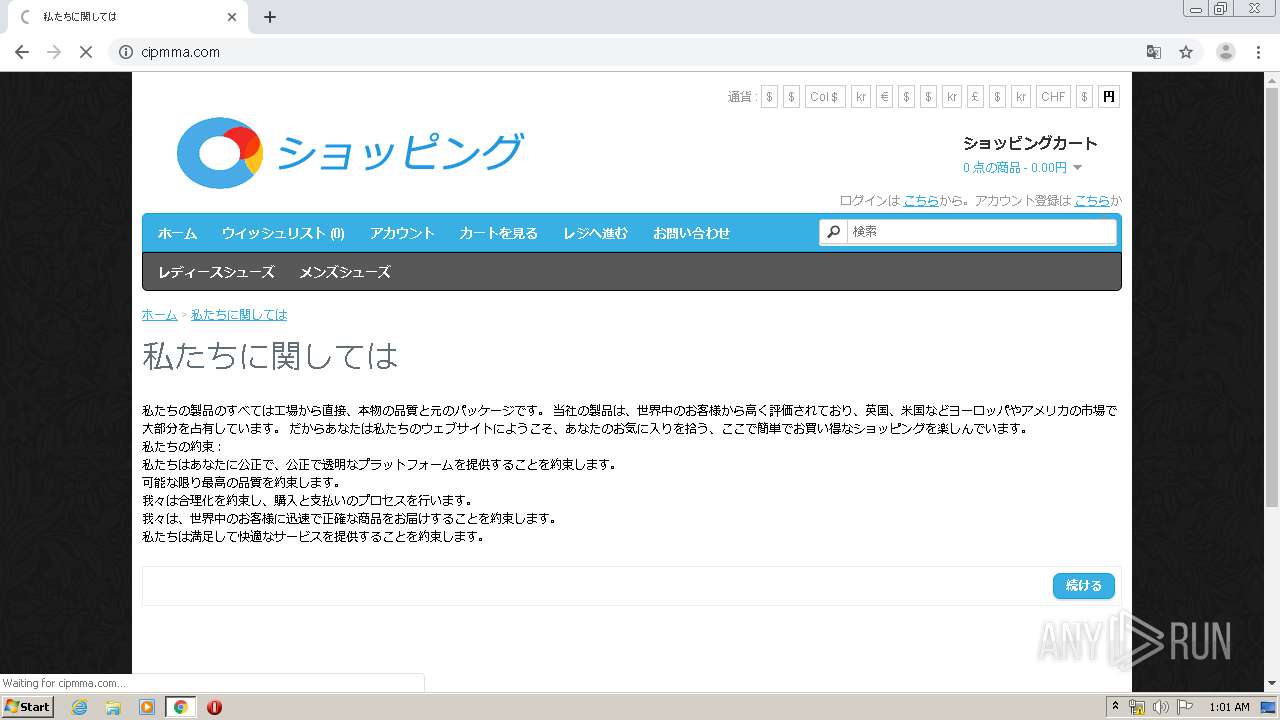Open the network tray icon
1280x720 pixels.
pyautogui.click(x=1137, y=707)
